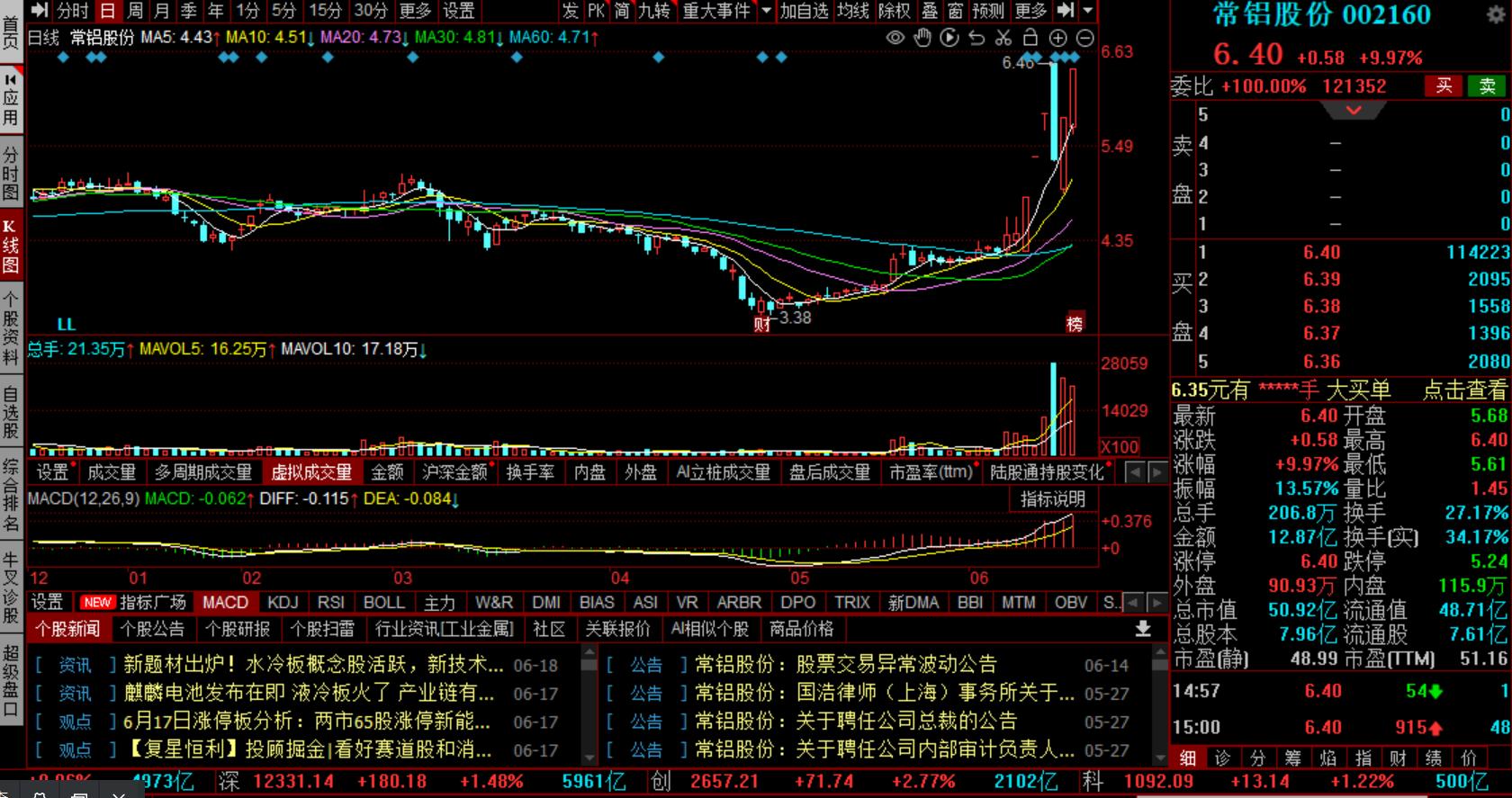Click '点击查看' for large buy order
This screenshot has width=1512, height=798.
click(1464, 390)
